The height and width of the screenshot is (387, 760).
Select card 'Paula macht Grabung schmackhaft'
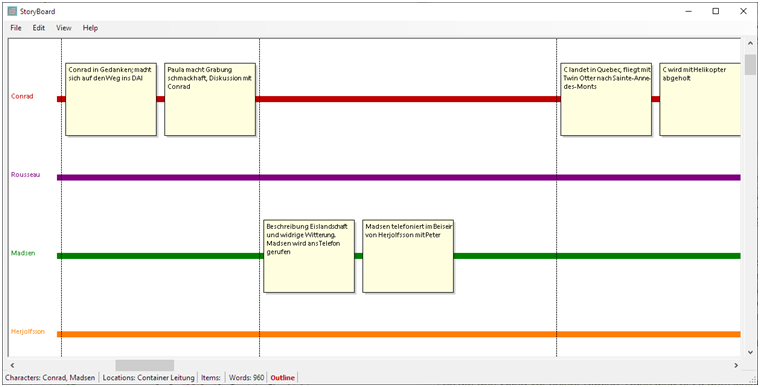210,99
